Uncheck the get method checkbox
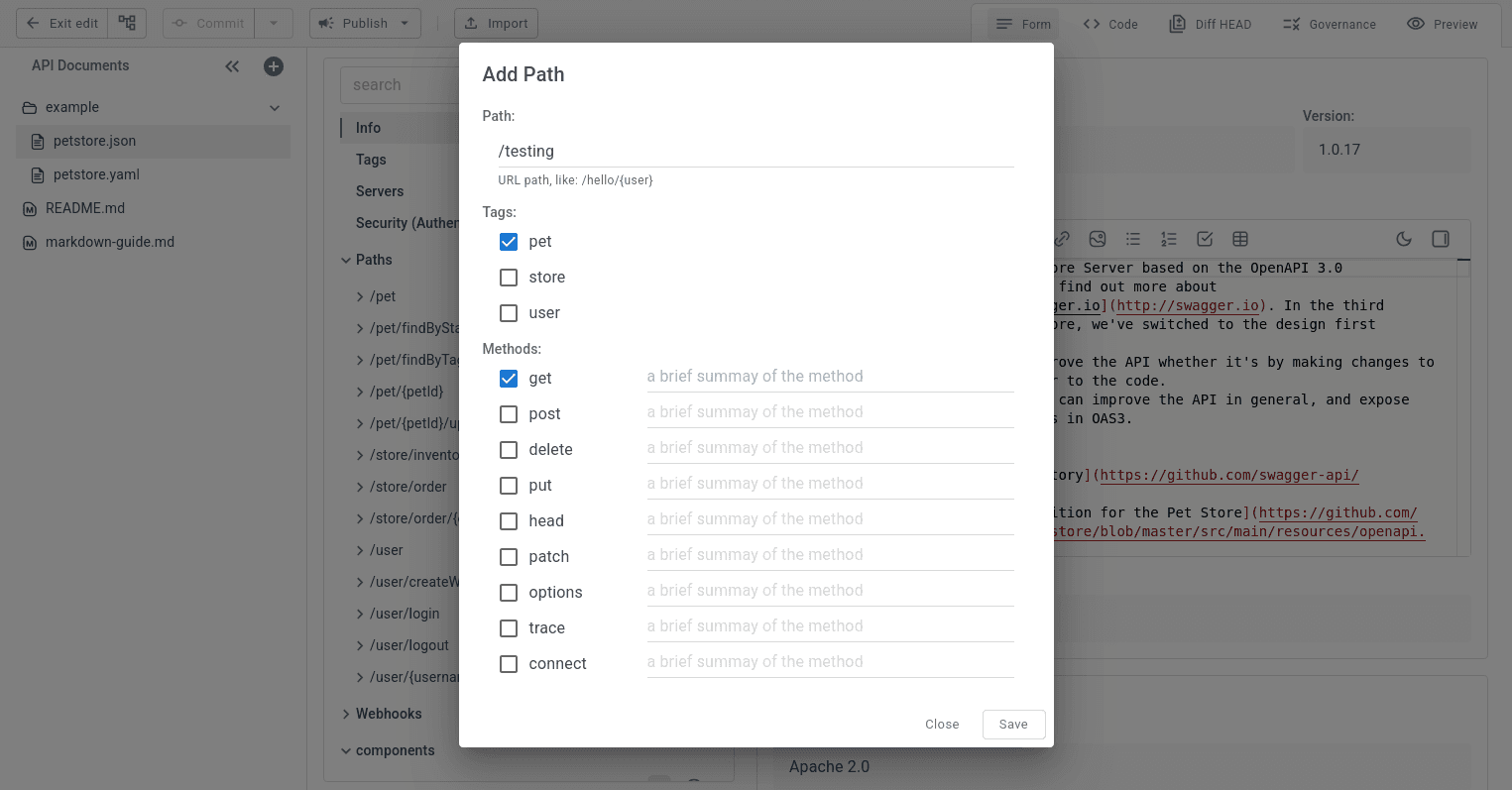 [x=509, y=379]
